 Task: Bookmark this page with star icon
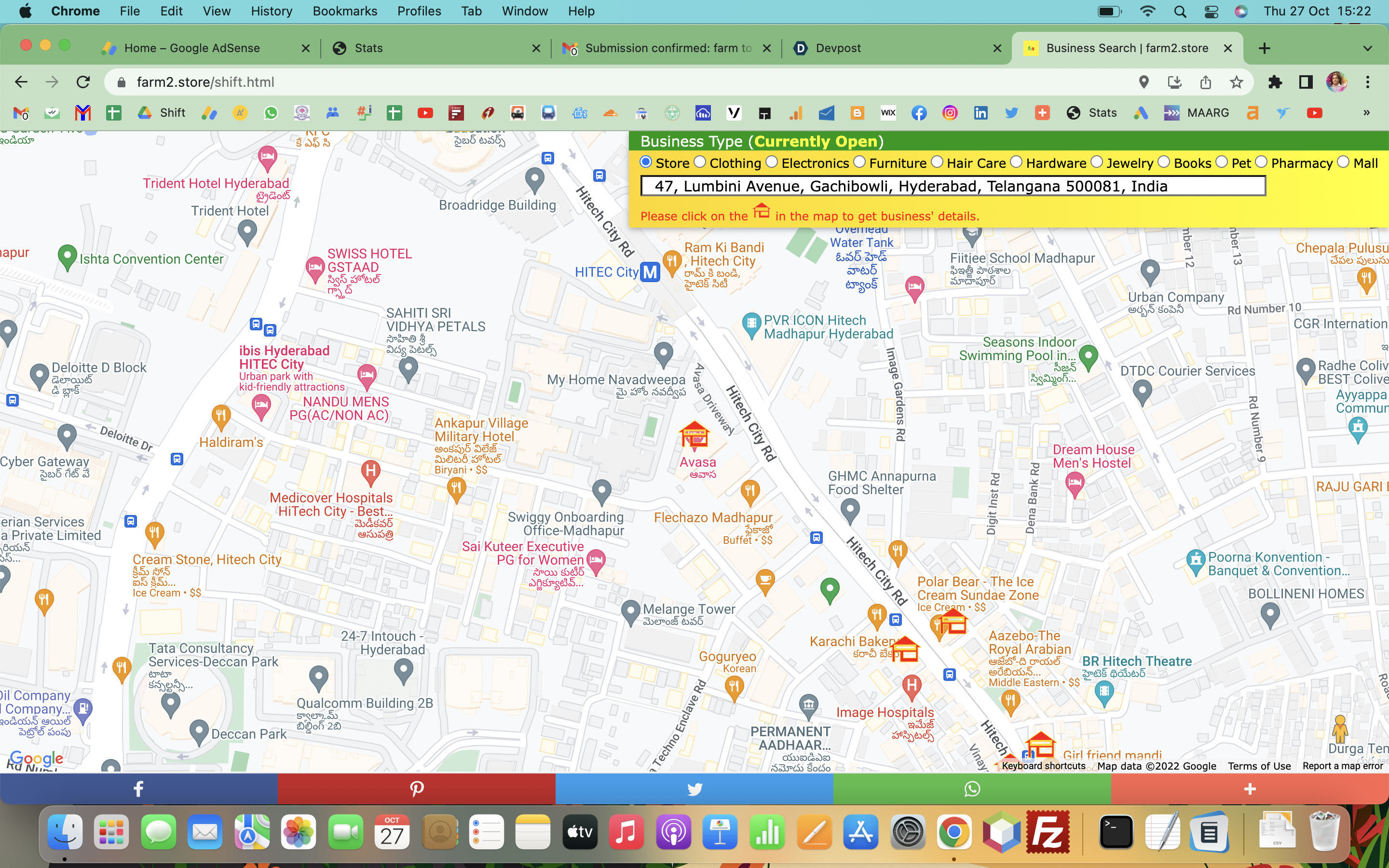(x=1236, y=82)
